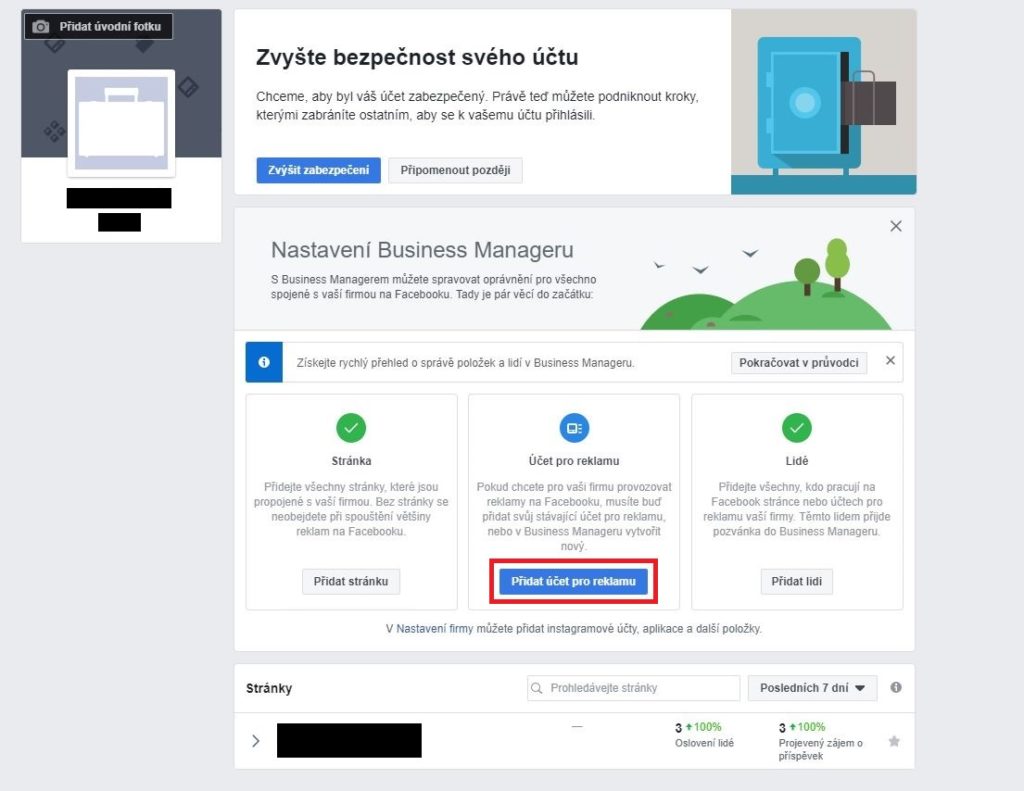Click 'Zvyšte bezpečnost svého účtu' heading
The image size is (1024, 791).
417,57
